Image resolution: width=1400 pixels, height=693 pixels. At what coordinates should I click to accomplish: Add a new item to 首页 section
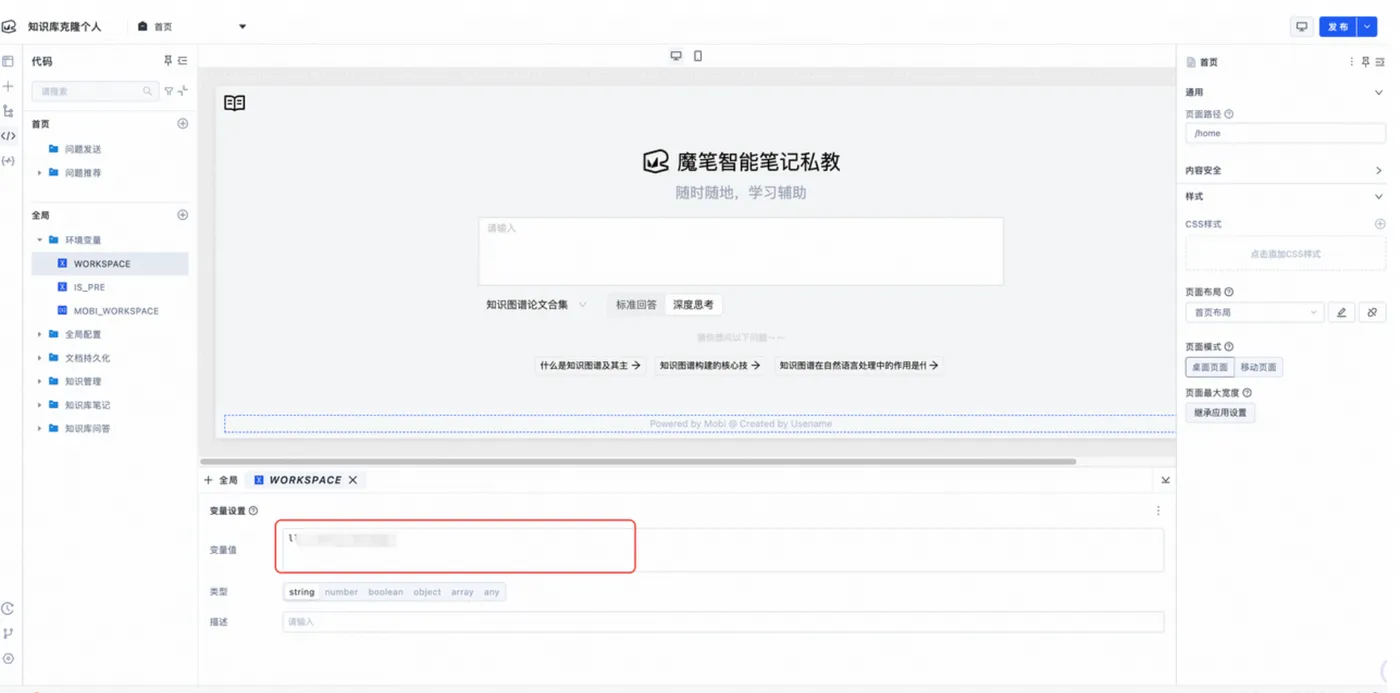click(x=182, y=124)
